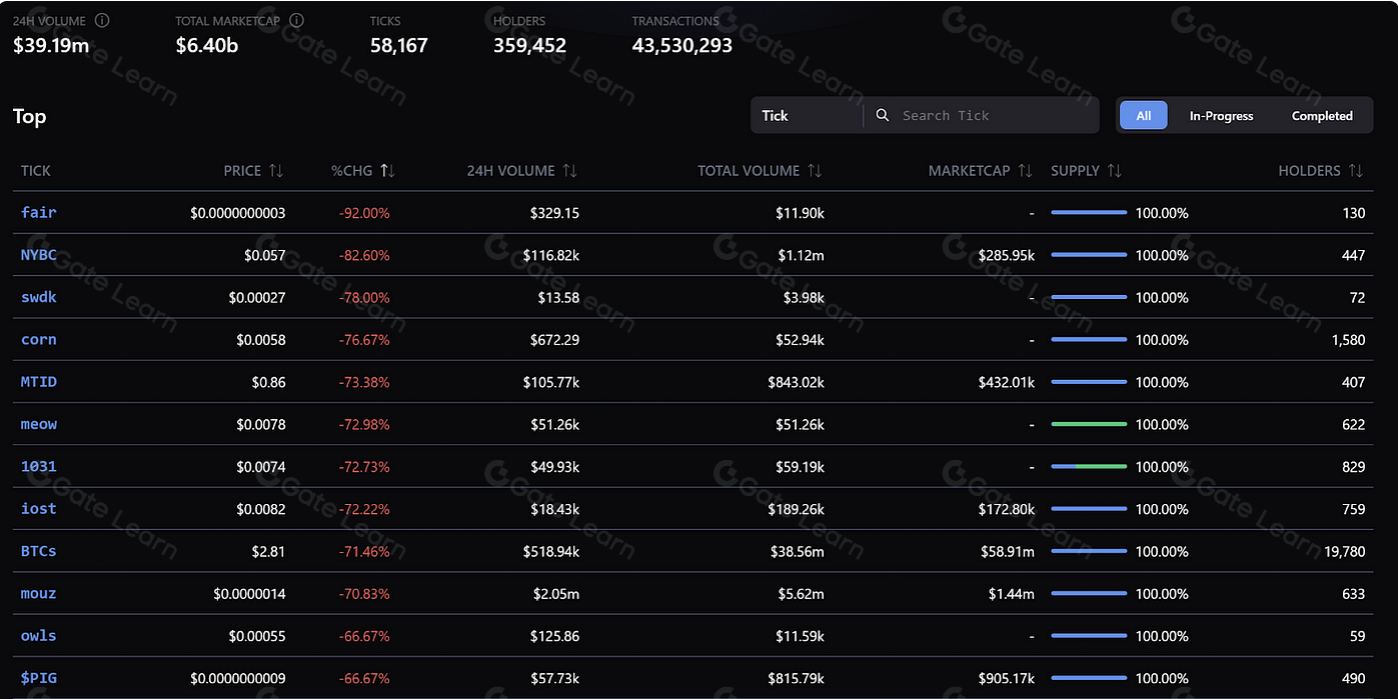This screenshot has height=699, width=1398.
Task: Click the info icon beside 24H Volume
Action: click(102, 20)
